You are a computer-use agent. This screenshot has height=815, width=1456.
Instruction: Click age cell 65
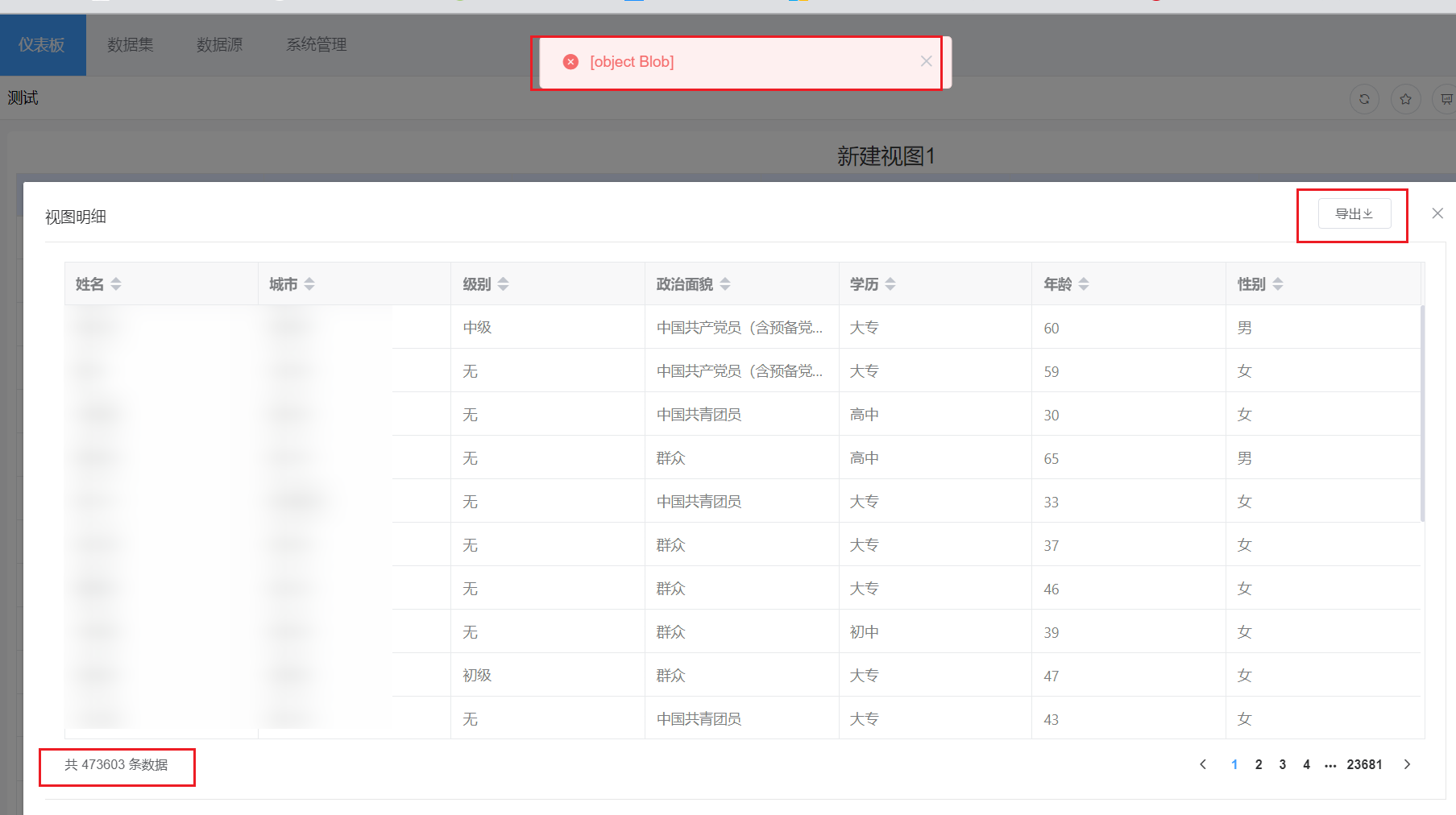1129,457
